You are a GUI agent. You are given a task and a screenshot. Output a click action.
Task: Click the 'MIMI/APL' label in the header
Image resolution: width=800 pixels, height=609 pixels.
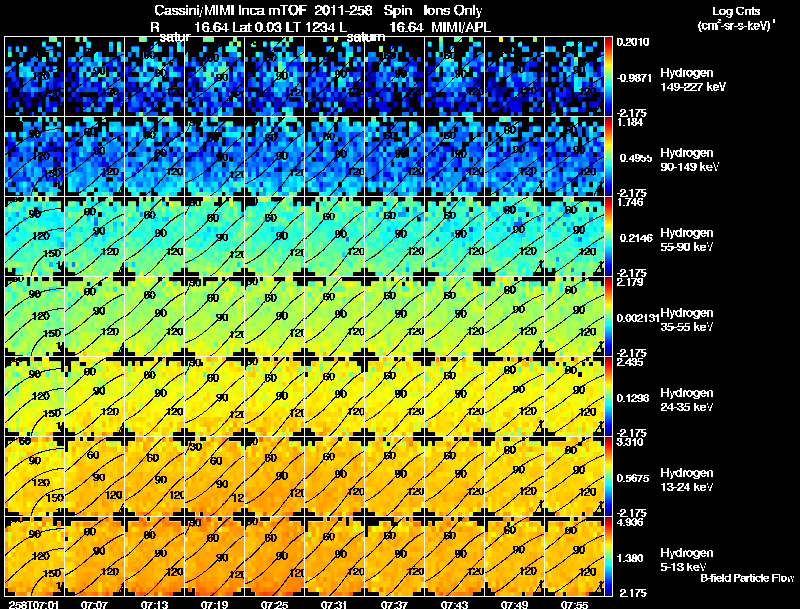[x=461, y=27]
